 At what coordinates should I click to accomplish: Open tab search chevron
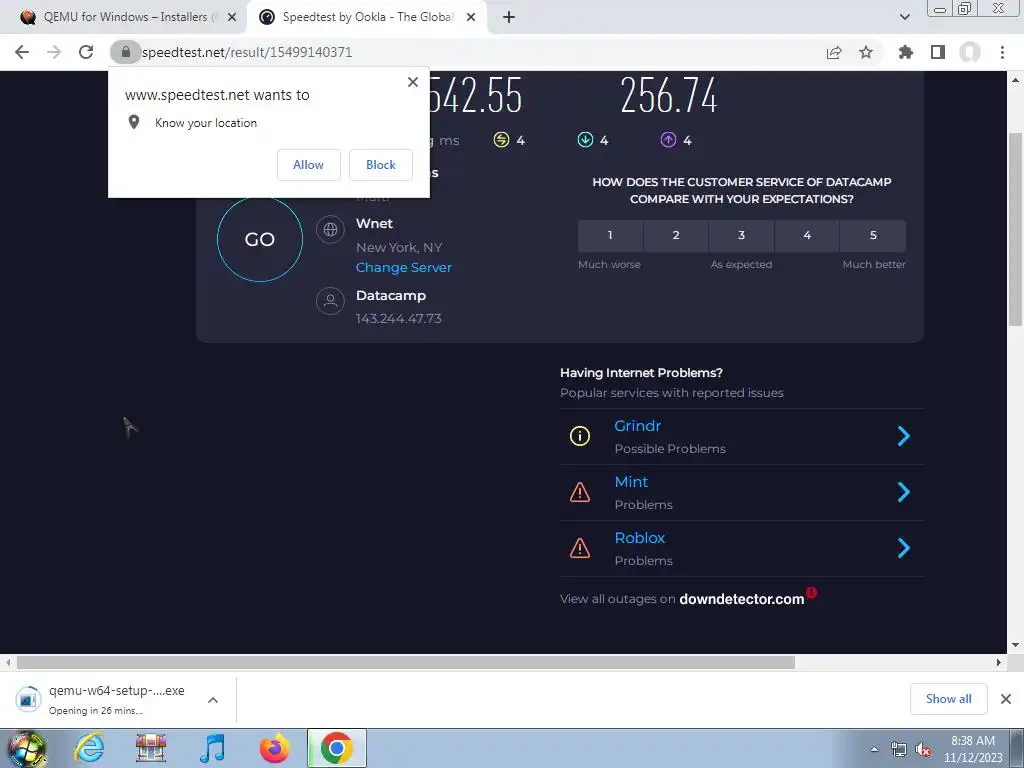[904, 17]
